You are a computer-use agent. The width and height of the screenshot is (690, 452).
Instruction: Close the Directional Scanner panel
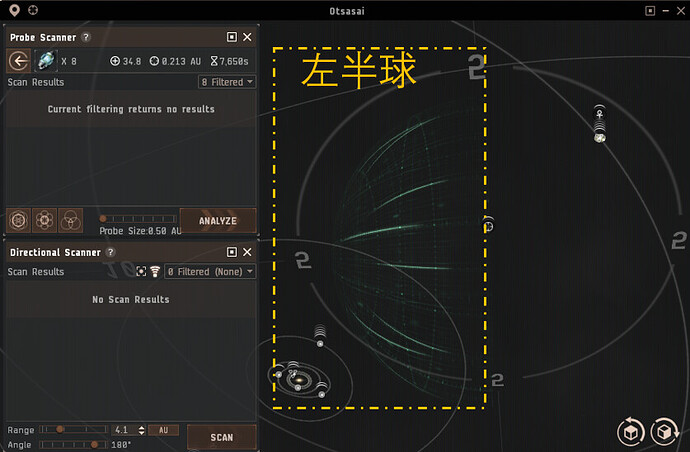(x=247, y=252)
